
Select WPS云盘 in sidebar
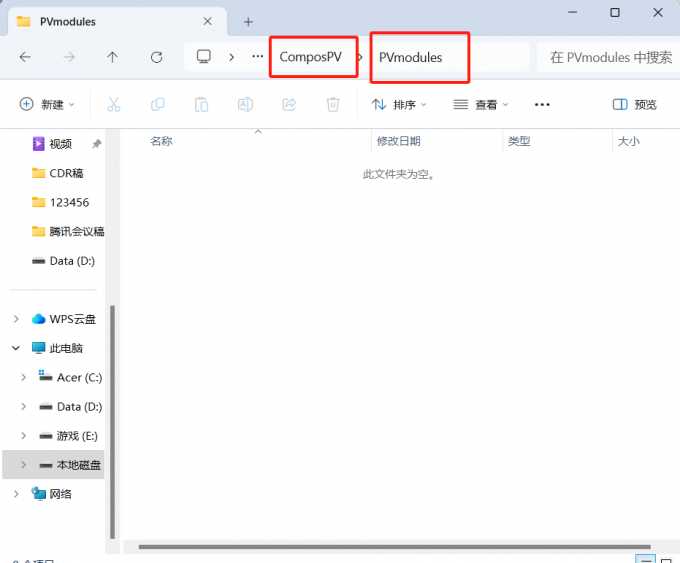tap(63, 319)
